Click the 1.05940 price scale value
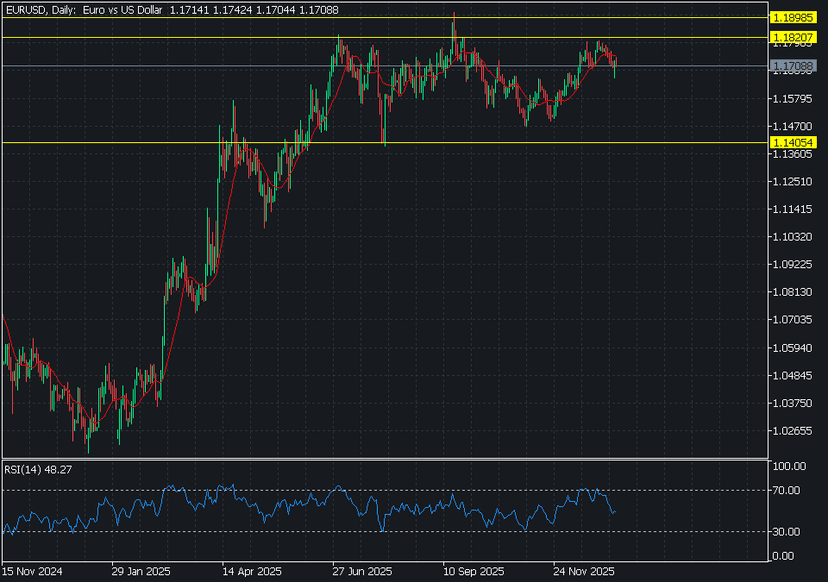Image resolution: width=828 pixels, height=582 pixels. pos(792,348)
